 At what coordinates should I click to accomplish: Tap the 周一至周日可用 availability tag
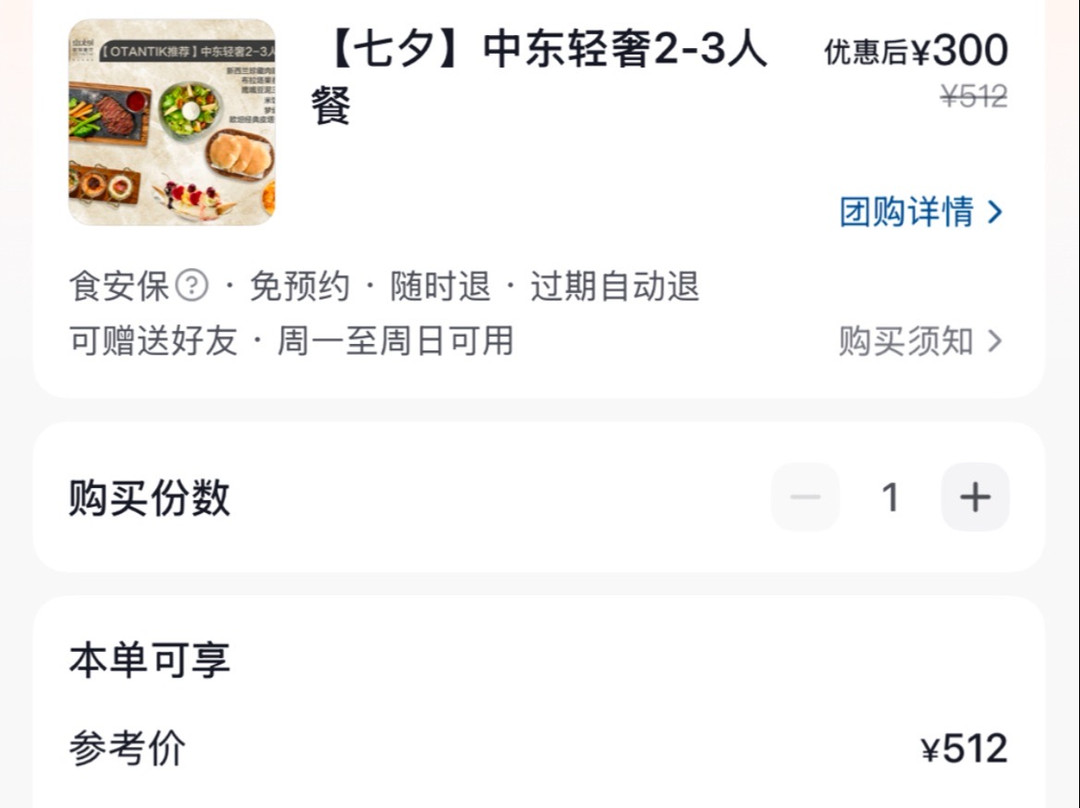point(395,341)
